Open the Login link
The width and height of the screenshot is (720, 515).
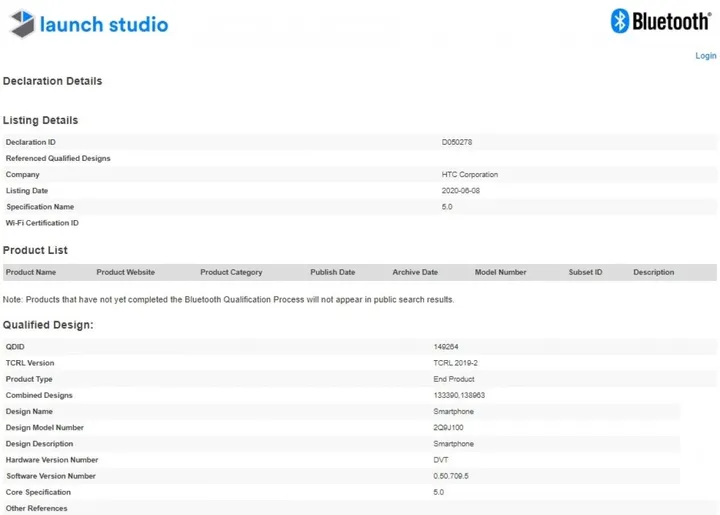706,56
